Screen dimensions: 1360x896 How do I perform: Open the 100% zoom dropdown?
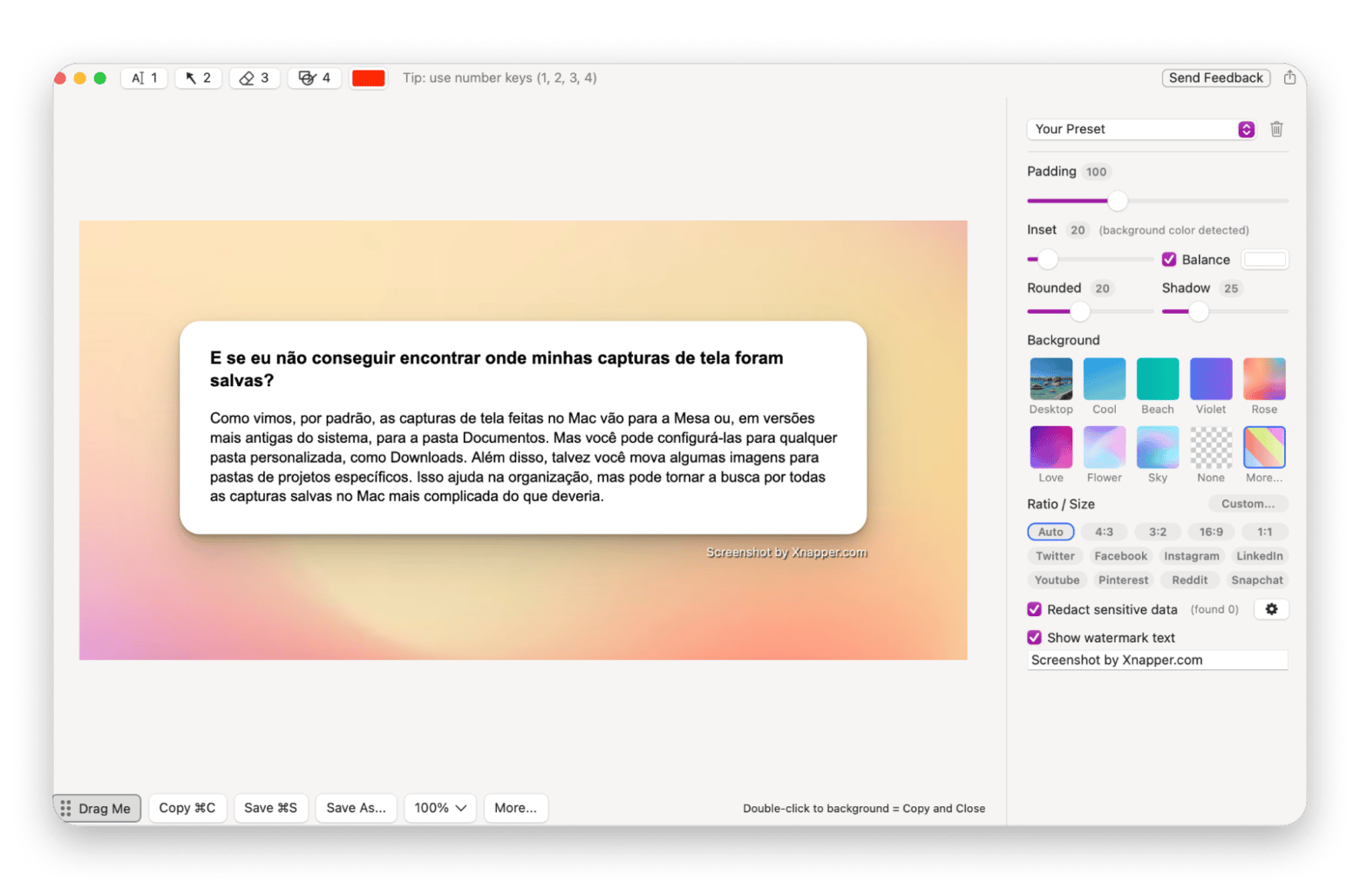[440, 808]
